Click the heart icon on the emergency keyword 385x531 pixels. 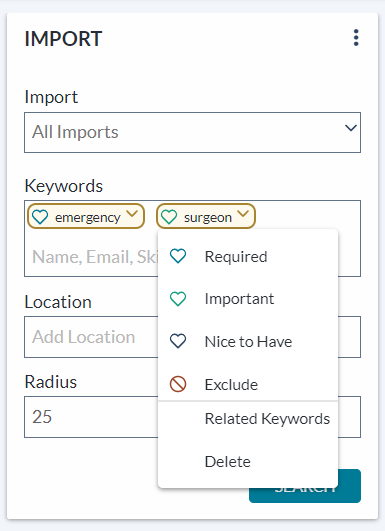click(x=40, y=217)
